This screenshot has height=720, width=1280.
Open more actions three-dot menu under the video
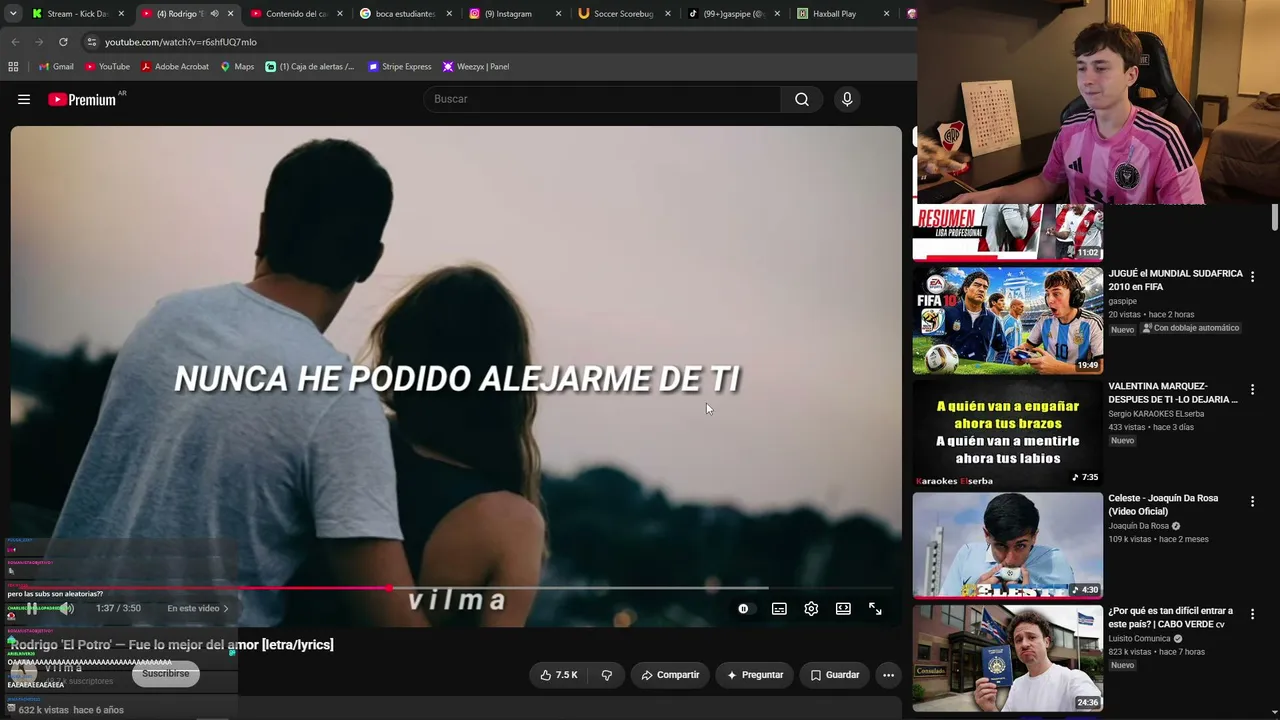[888, 675]
